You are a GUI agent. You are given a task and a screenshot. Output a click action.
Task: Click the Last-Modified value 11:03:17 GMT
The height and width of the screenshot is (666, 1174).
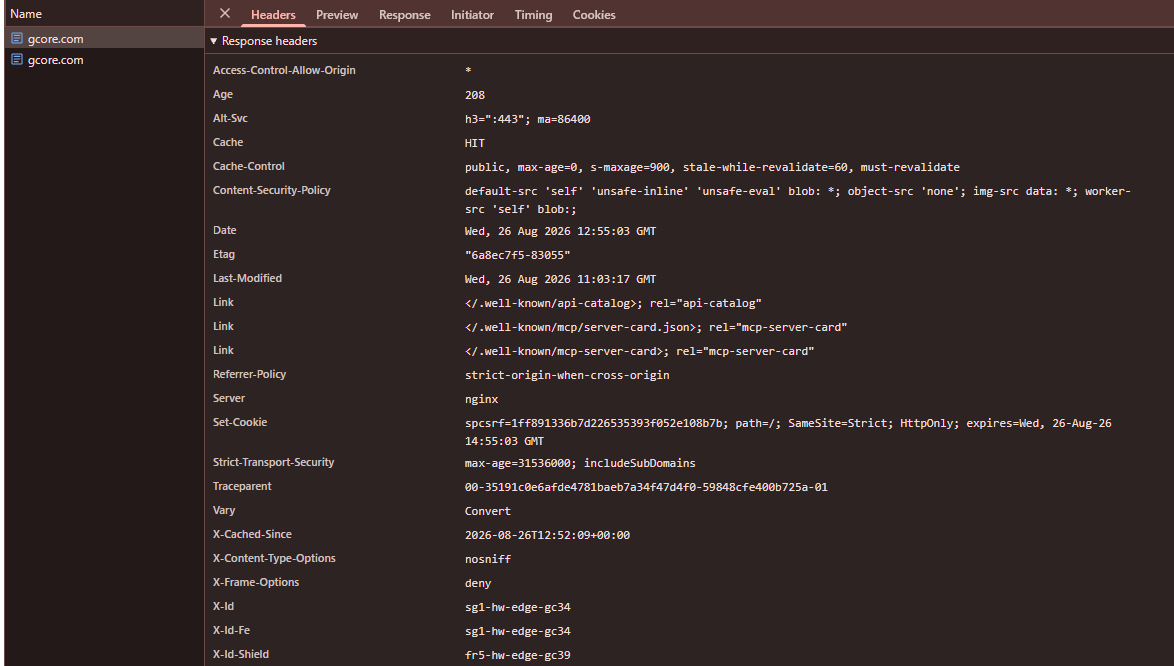point(560,279)
